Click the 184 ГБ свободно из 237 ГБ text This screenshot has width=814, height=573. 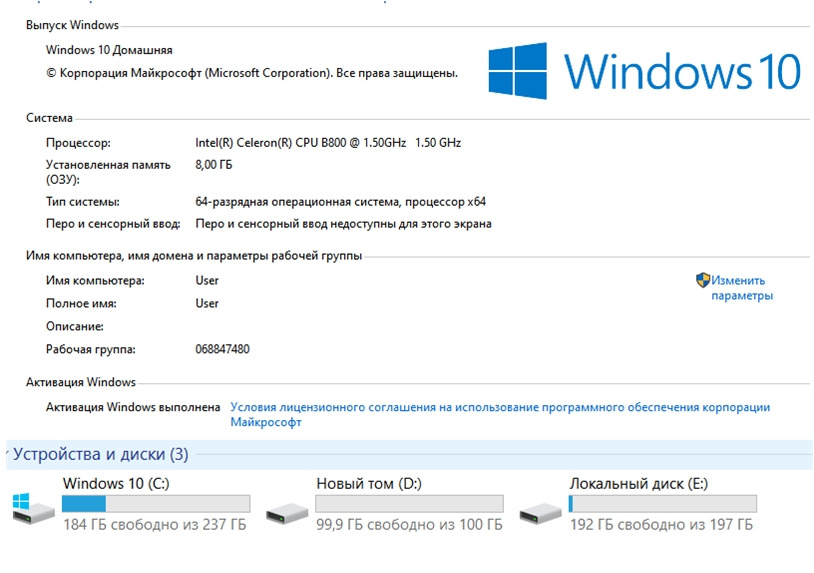click(x=154, y=525)
